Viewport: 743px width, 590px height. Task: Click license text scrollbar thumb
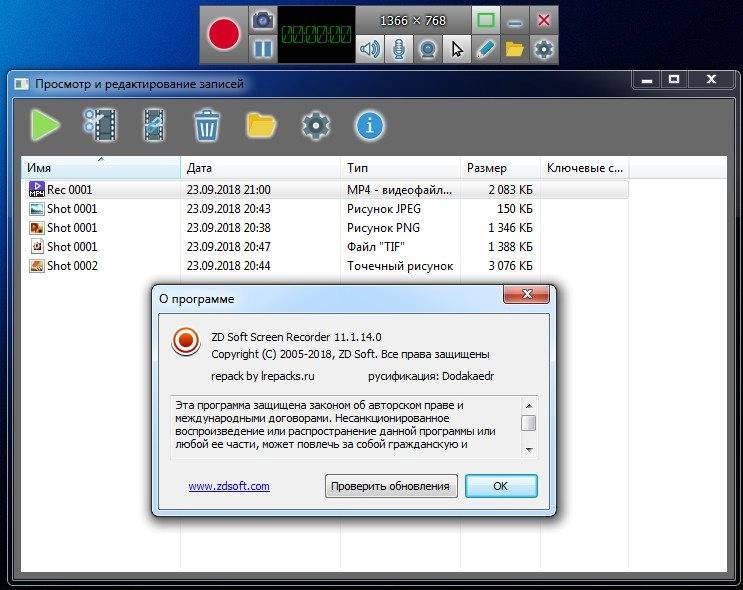tap(529, 423)
